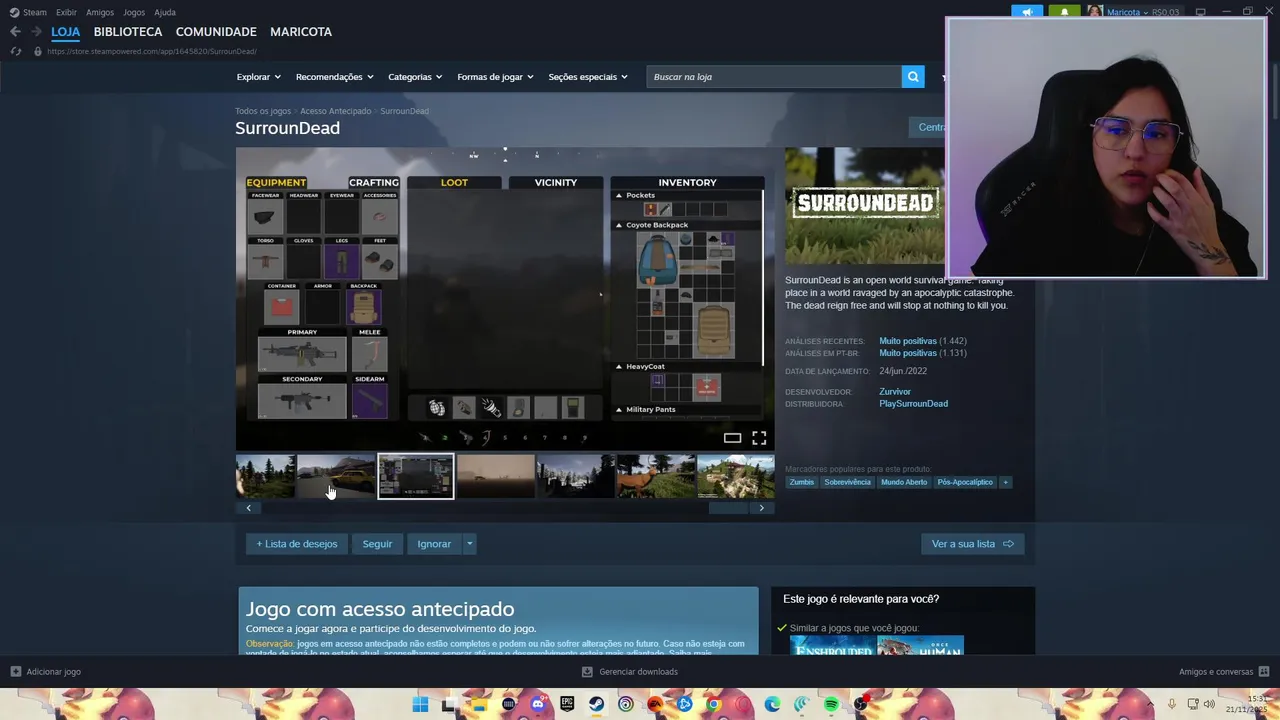1280x720 pixels.
Task: Click the Gerenciar downloads icon
Action: coord(587,672)
